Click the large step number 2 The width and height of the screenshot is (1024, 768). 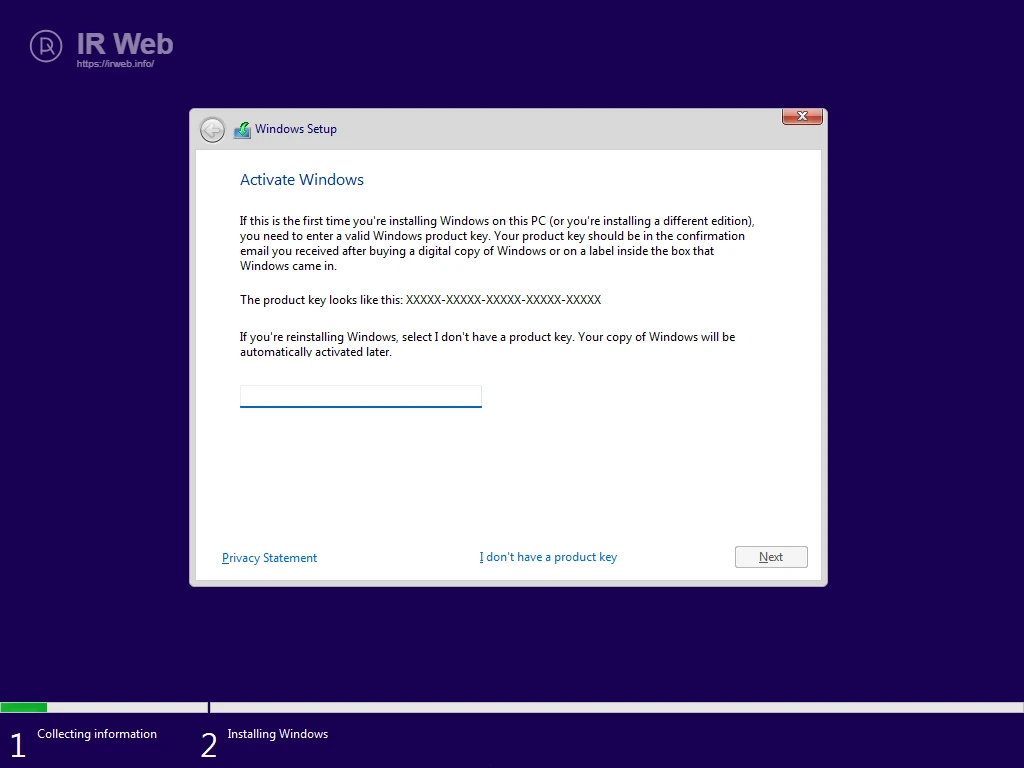[208, 745]
